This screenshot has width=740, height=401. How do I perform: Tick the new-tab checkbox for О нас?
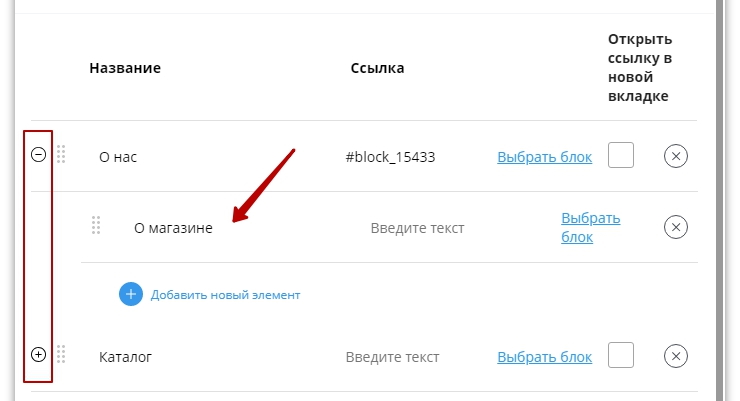pos(621,156)
